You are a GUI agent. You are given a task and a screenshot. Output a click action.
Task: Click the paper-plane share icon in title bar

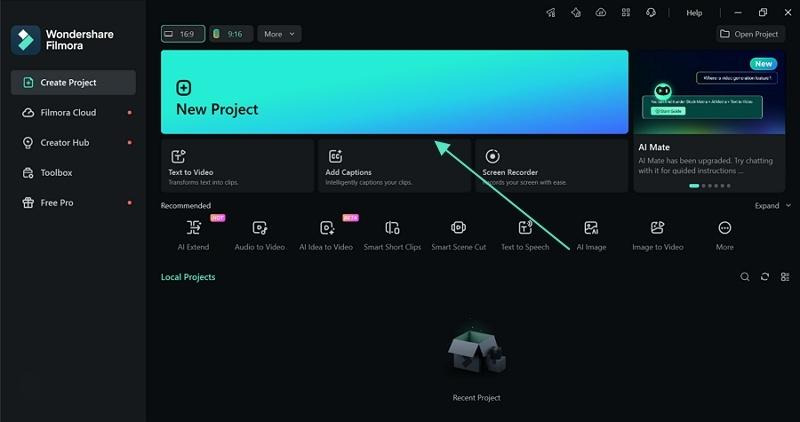pos(551,13)
